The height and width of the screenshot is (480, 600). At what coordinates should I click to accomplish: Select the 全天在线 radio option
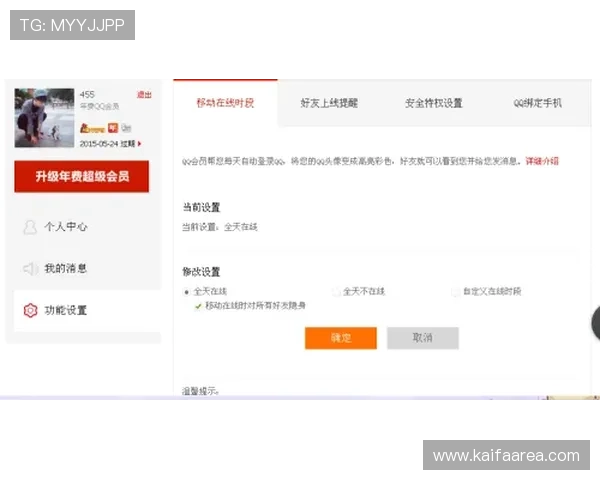186,292
